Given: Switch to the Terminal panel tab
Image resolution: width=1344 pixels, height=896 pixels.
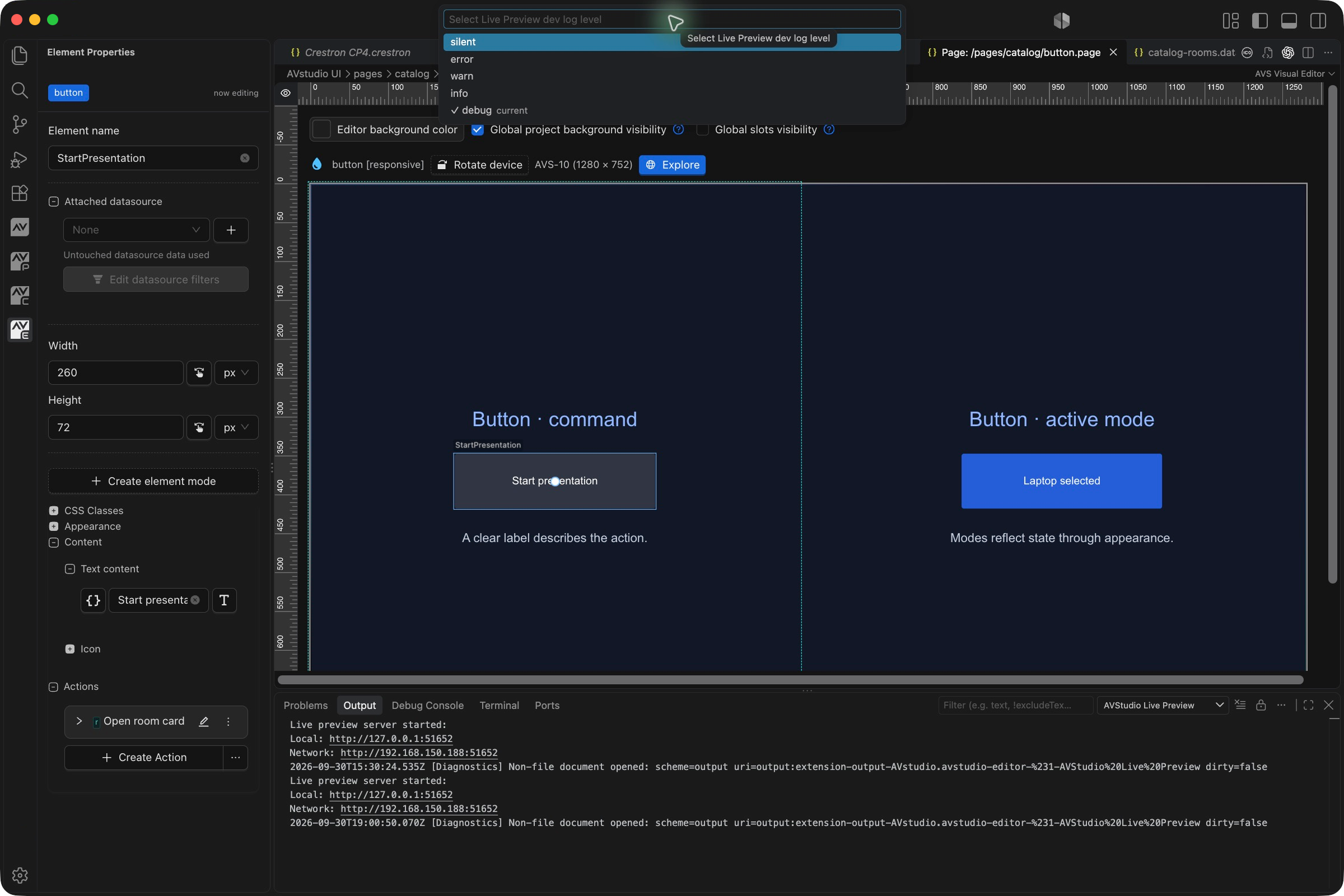Looking at the screenshot, I should tap(499, 705).
